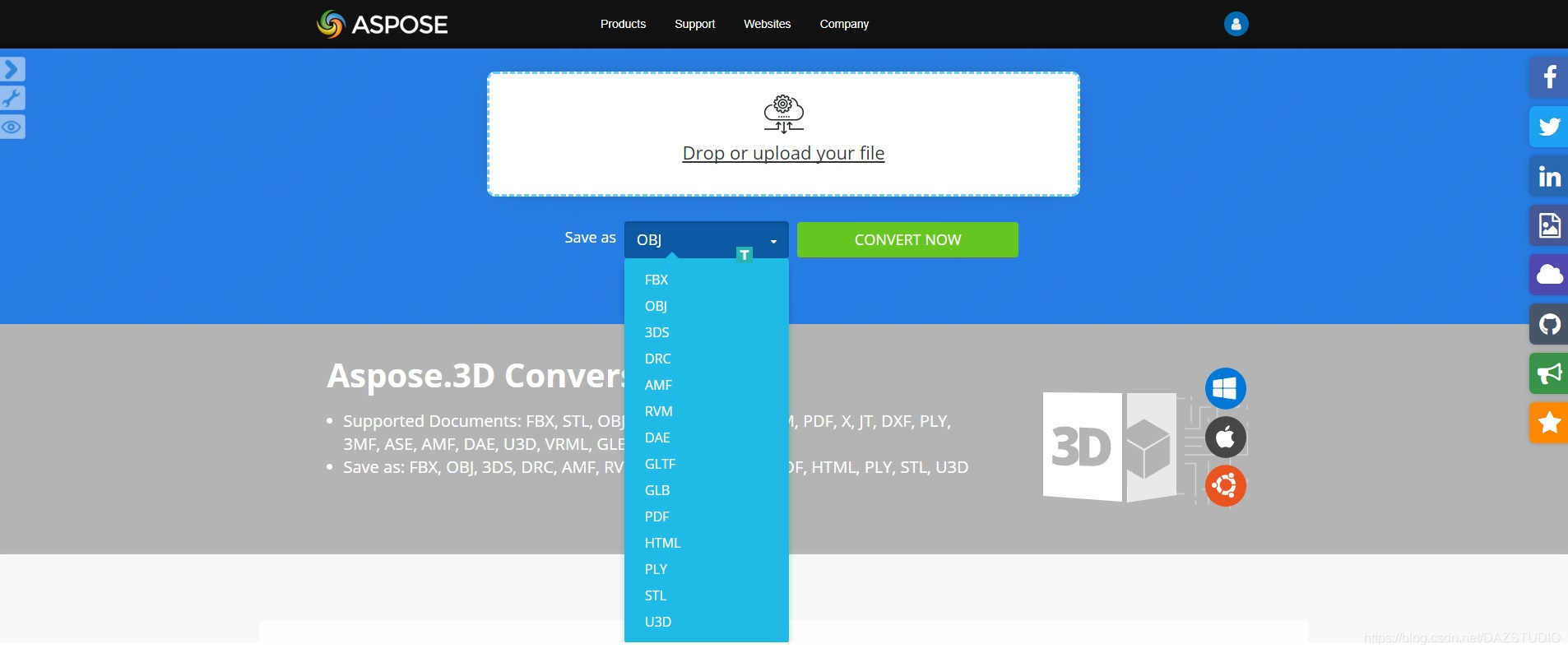Share on LinkedIn
The image size is (1568, 653).
(x=1549, y=175)
